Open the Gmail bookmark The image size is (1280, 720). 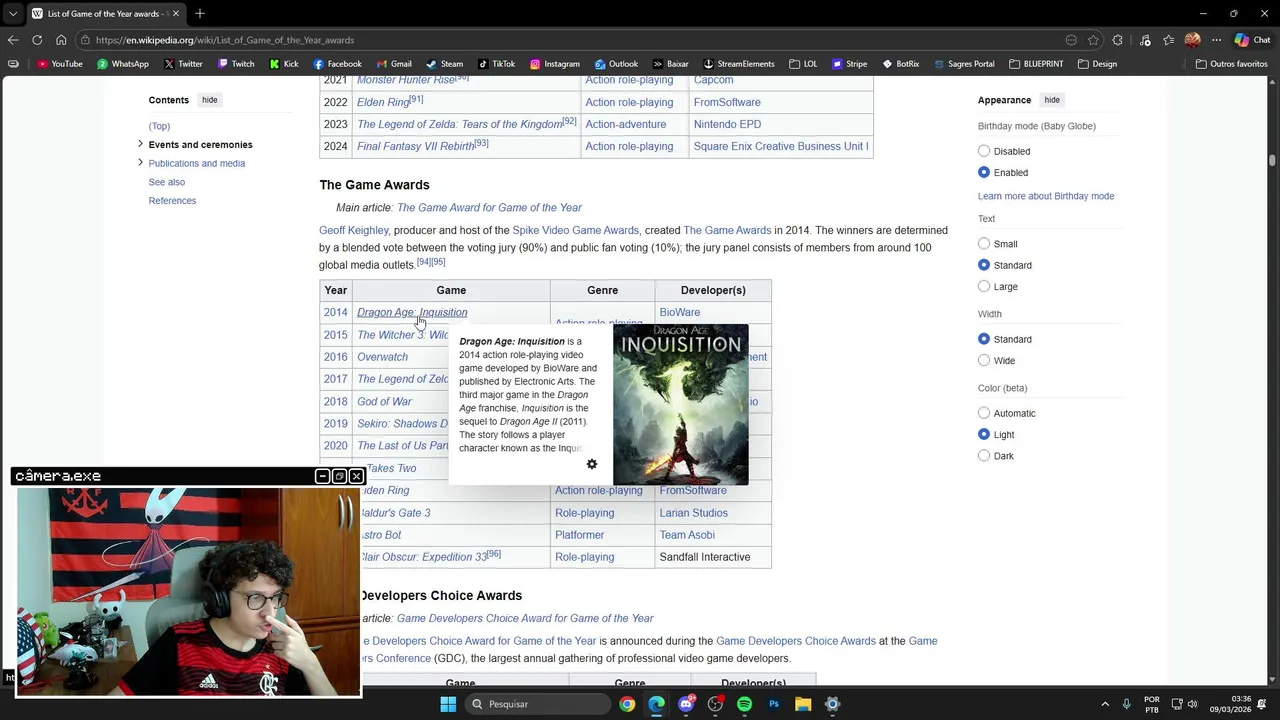[394, 64]
